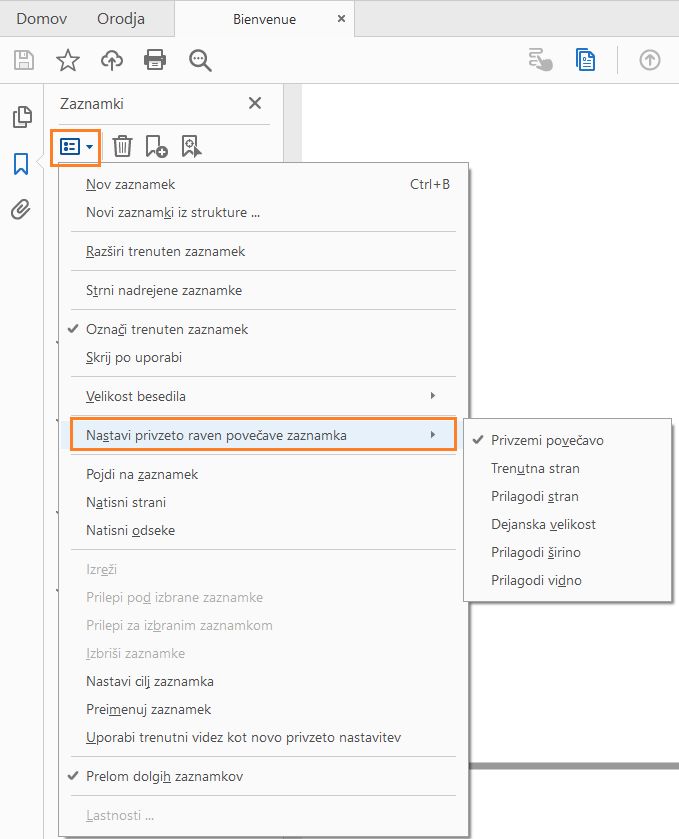Toggle 'Označi trenuten zaznamek' option
Screen dimensions: 679x839
[x=167, y=329]
